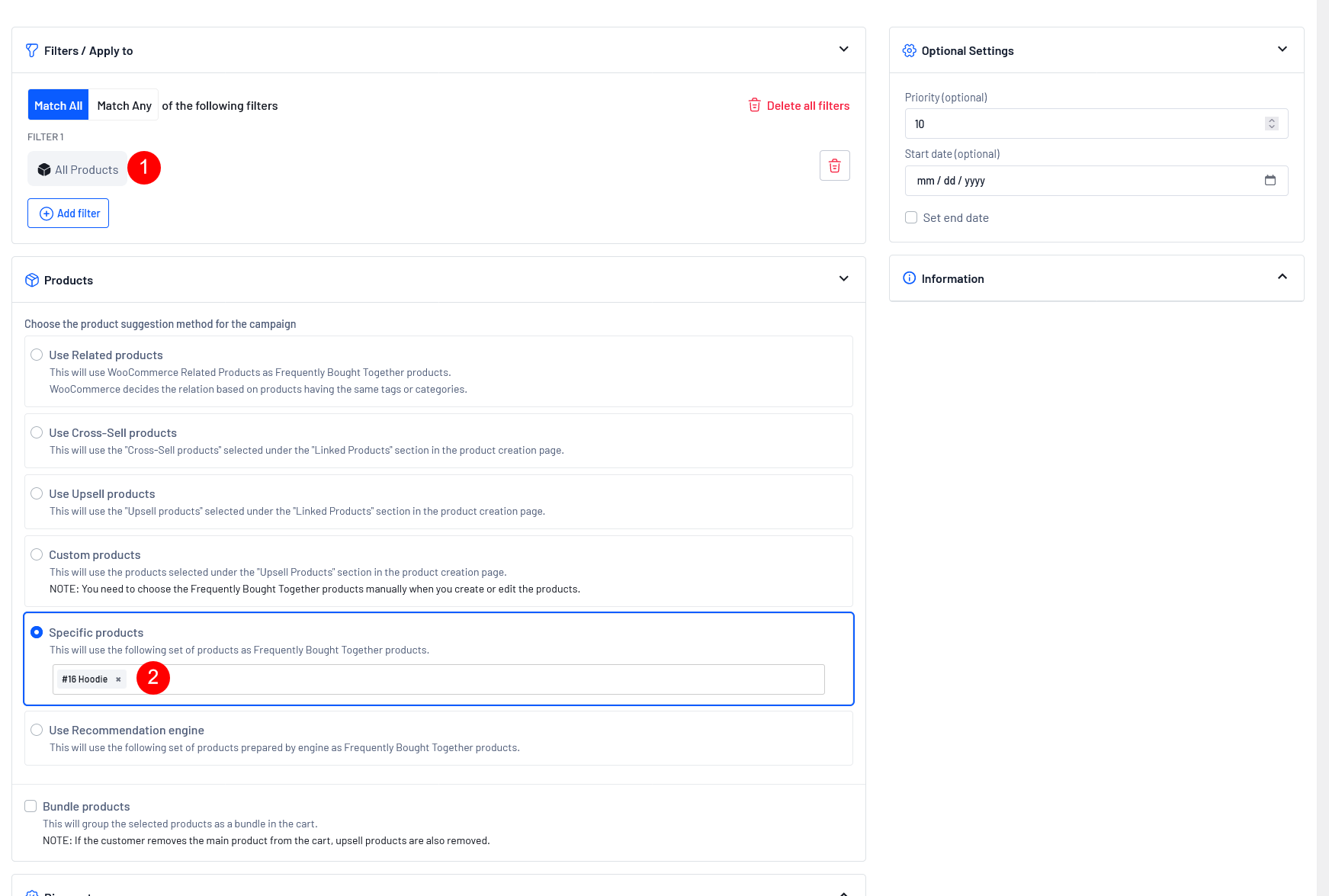Open the start date calendar picker icon
1329x896 pixels.
coord(1270,181)
